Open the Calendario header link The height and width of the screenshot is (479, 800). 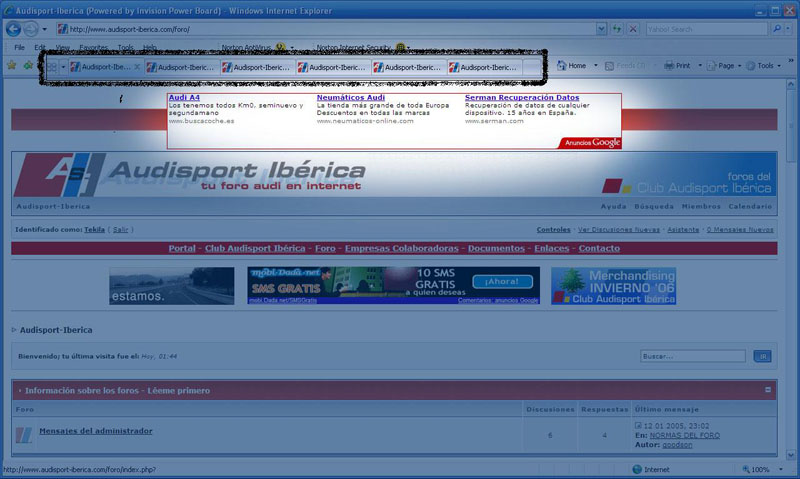pos(750,207)
